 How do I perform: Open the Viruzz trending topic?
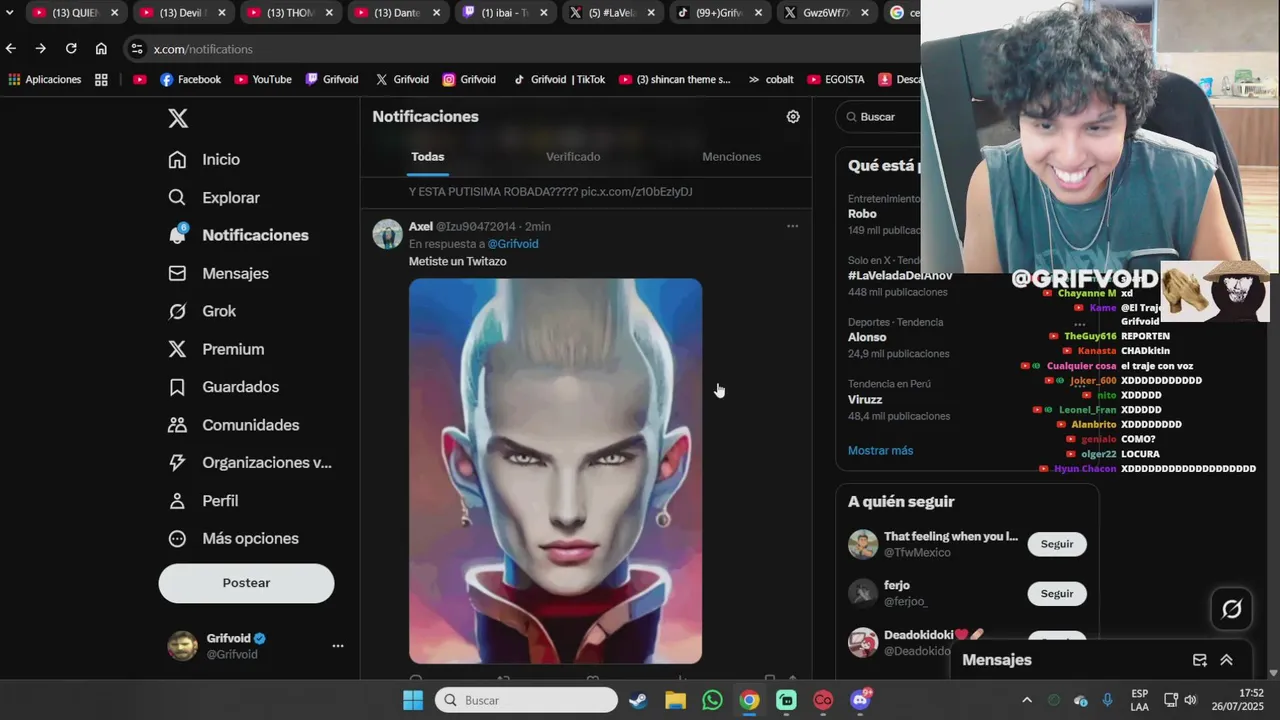point(865,400)
